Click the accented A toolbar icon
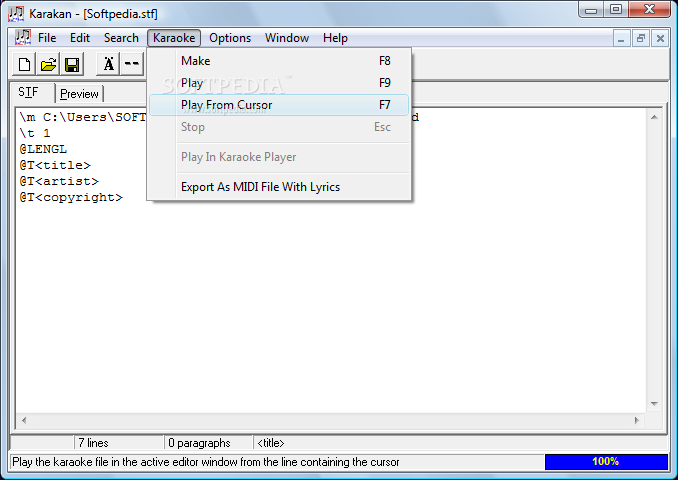This screenshot has height=480, width=678. click(108, 64)
